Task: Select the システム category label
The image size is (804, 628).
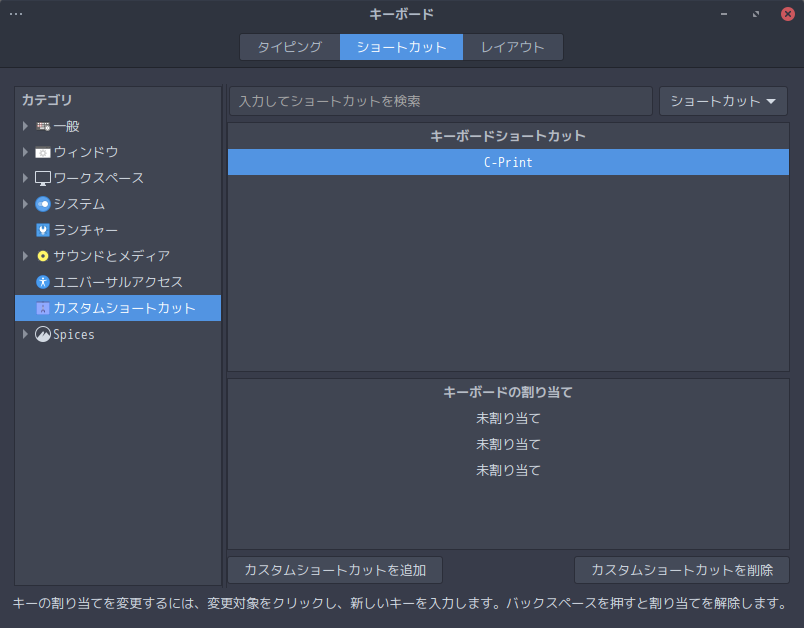Action: [79, 204]
